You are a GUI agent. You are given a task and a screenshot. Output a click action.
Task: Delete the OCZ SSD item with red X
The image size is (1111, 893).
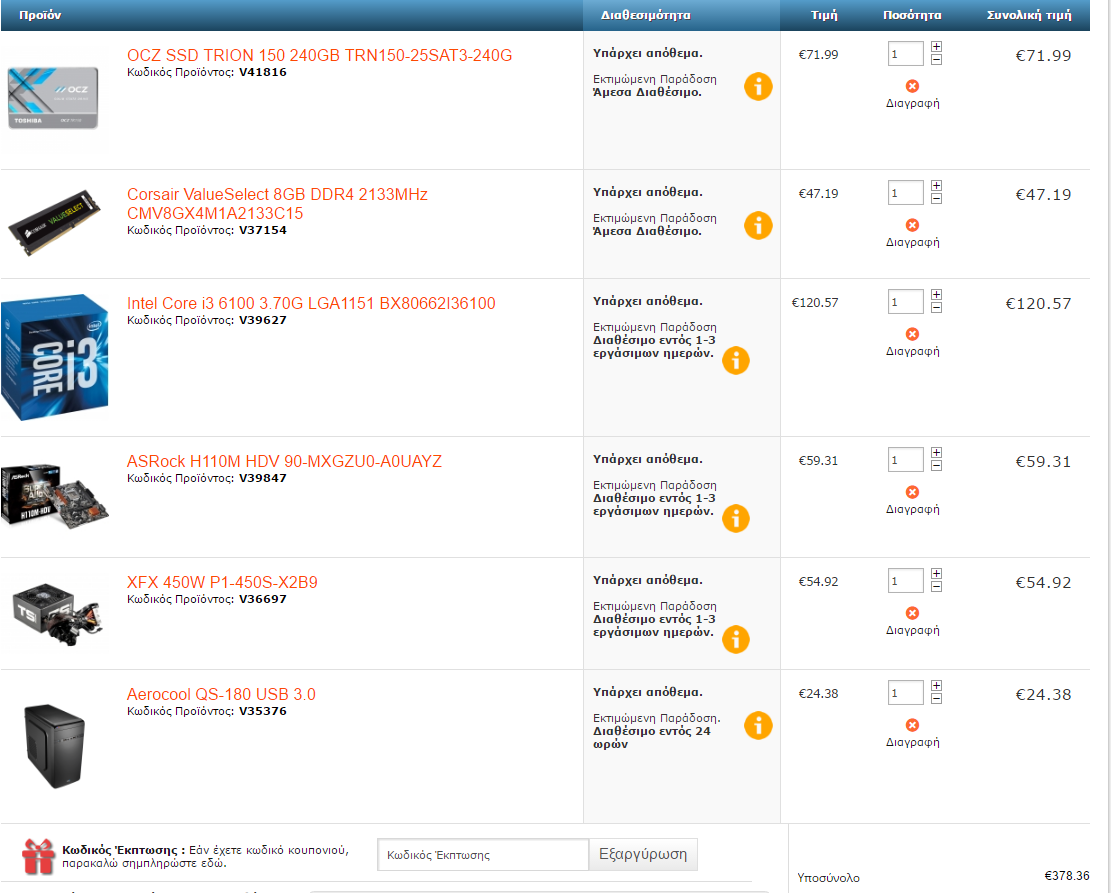[x=913, y=86]
